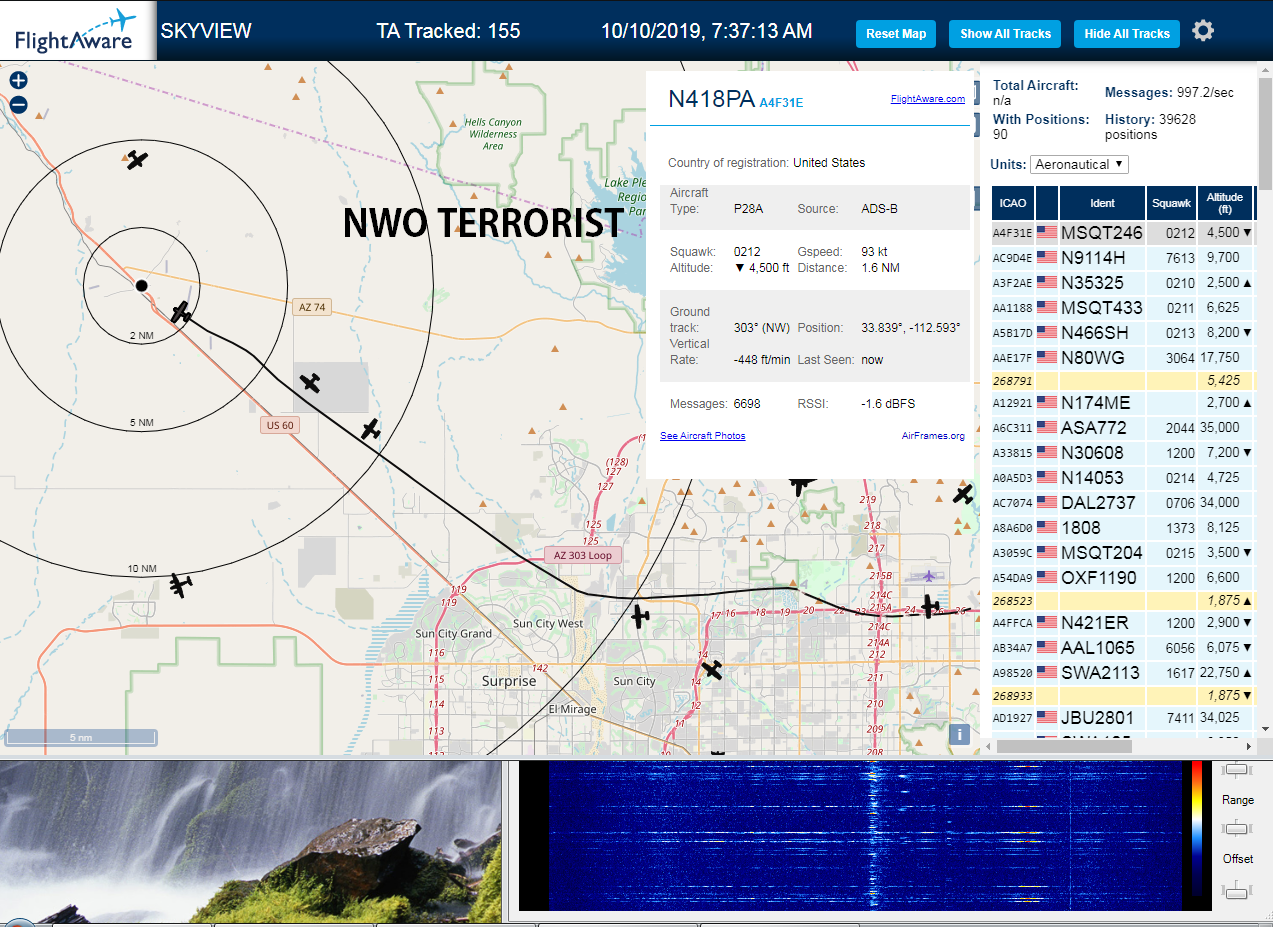
Task: Select aircraft icon east of Sun City West
Action: [x=641, y=617]
